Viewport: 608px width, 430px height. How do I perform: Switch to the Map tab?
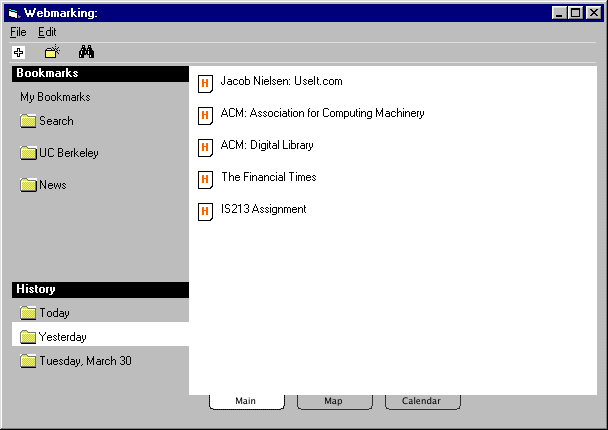335,401
